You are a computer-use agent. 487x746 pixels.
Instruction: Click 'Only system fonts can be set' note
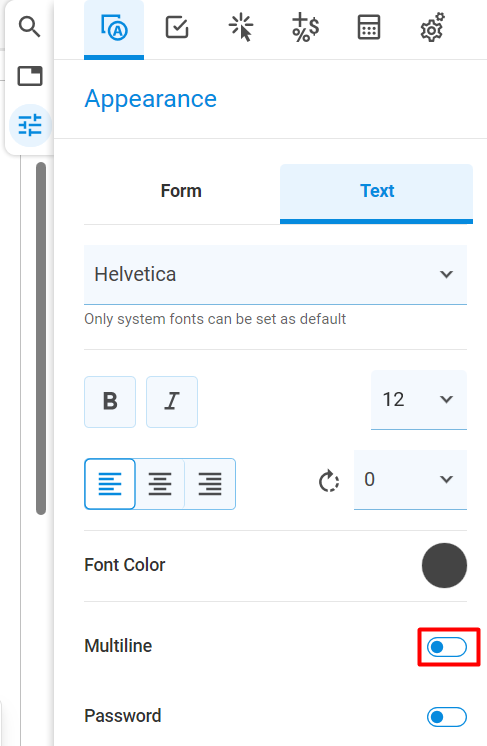(215, 319)
